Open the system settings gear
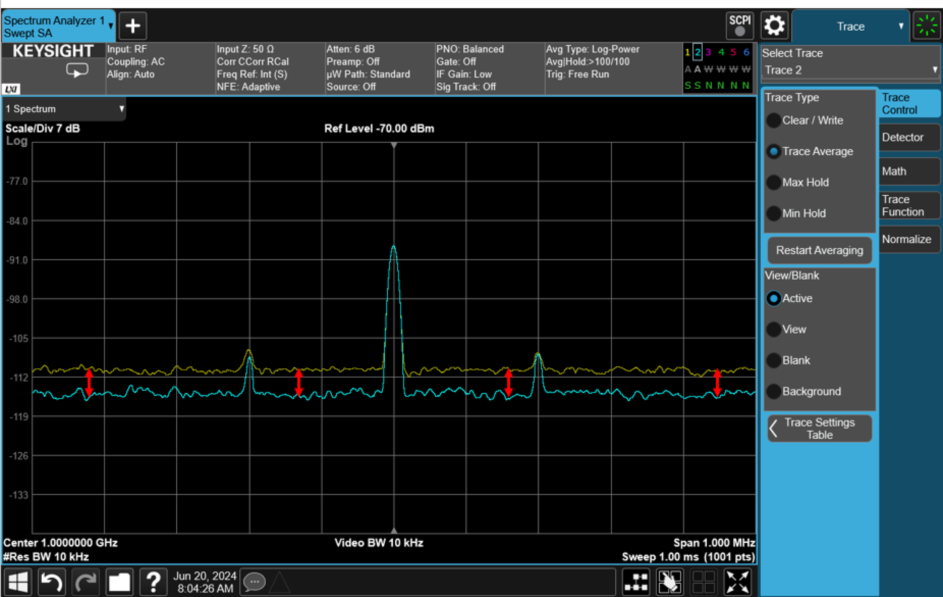Viewport: 943px width, 597px height. [x=775, y=26]
